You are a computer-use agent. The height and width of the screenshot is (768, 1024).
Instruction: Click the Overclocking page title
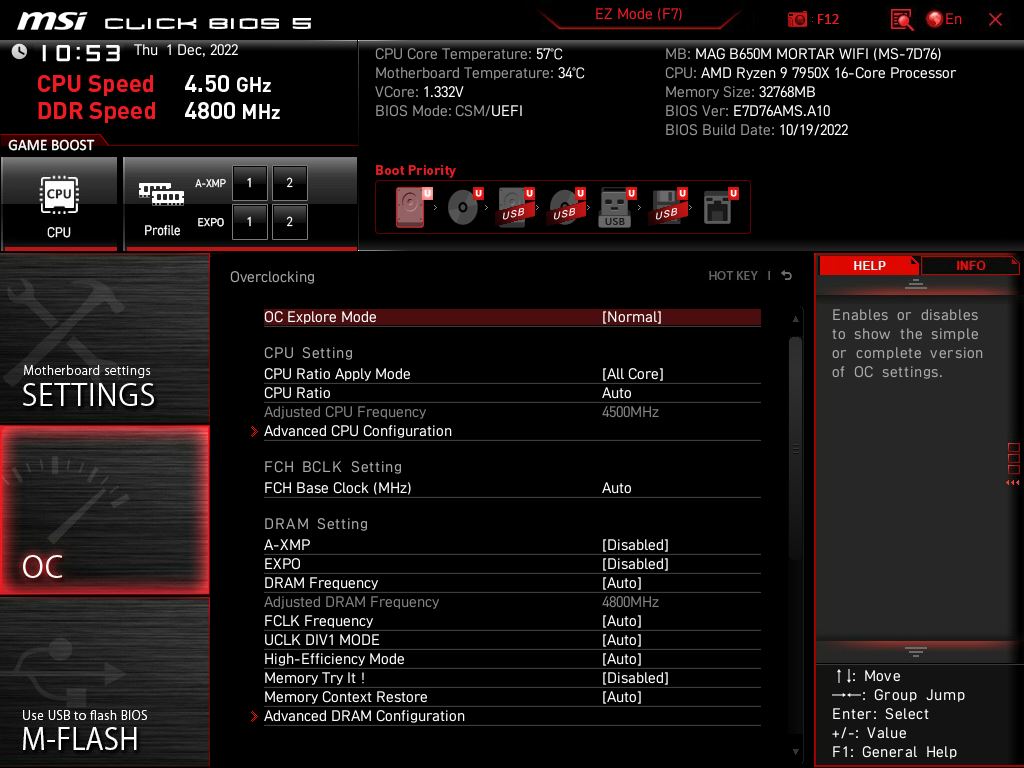[x=272, y=277]
